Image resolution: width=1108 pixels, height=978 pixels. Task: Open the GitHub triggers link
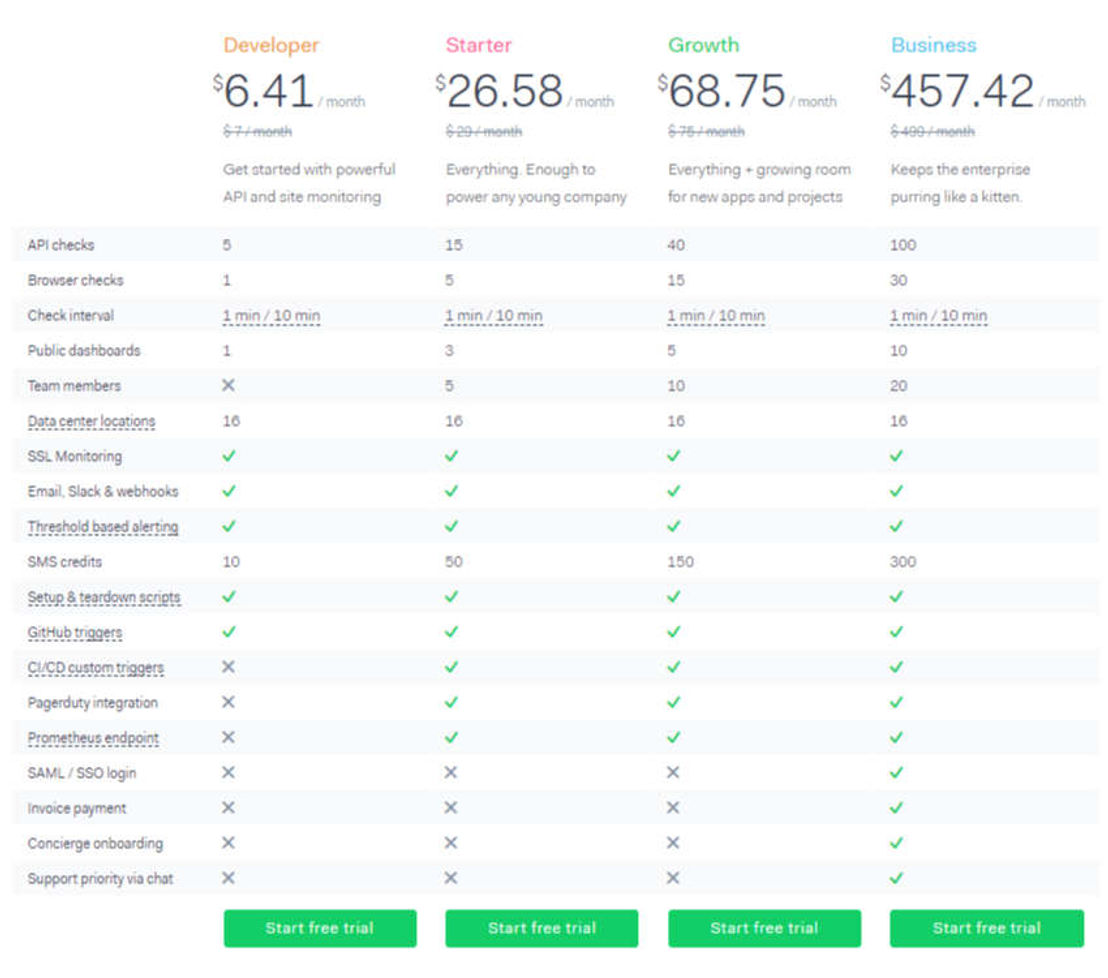coord(75,632)
